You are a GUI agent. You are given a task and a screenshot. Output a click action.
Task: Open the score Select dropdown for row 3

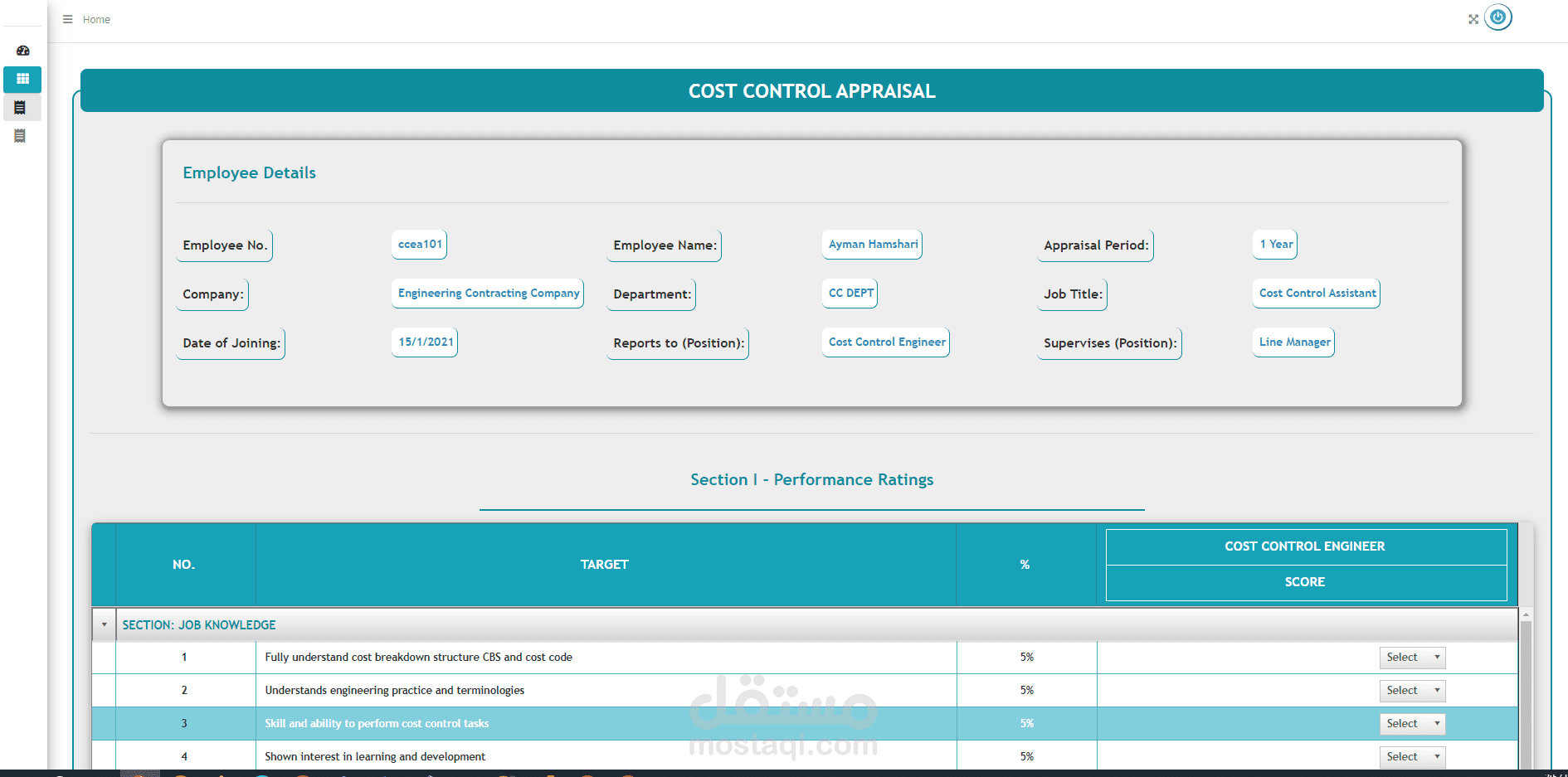pos(1412,724)
